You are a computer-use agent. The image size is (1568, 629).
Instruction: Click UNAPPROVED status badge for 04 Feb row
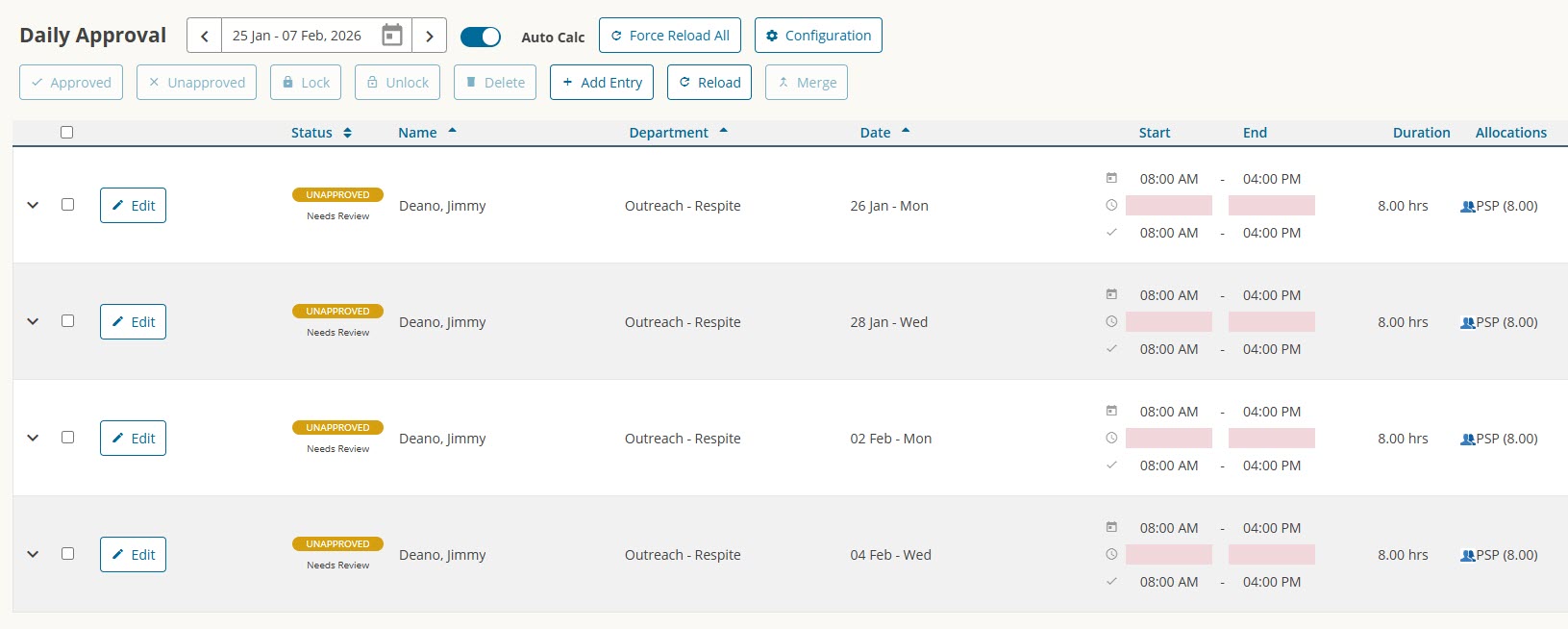[337, 544]
